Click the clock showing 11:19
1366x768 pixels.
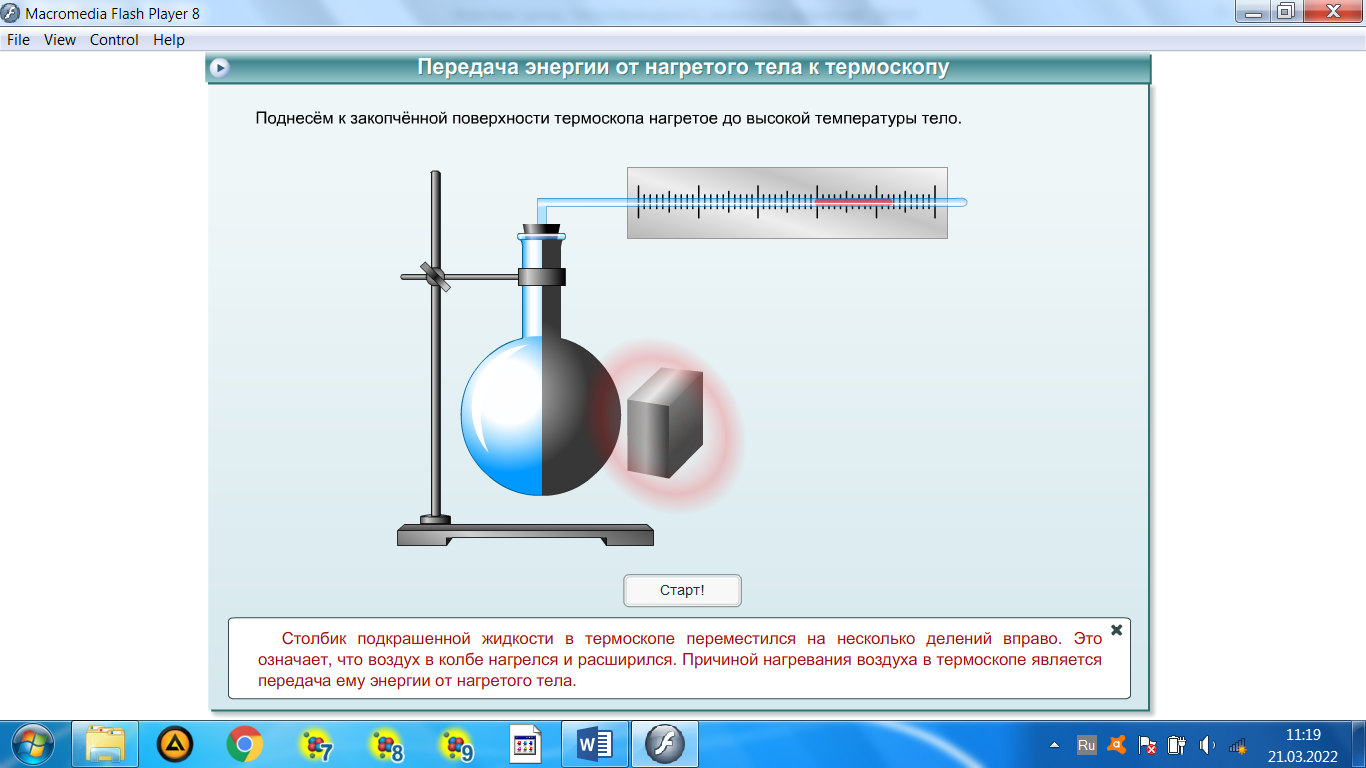1303,734
